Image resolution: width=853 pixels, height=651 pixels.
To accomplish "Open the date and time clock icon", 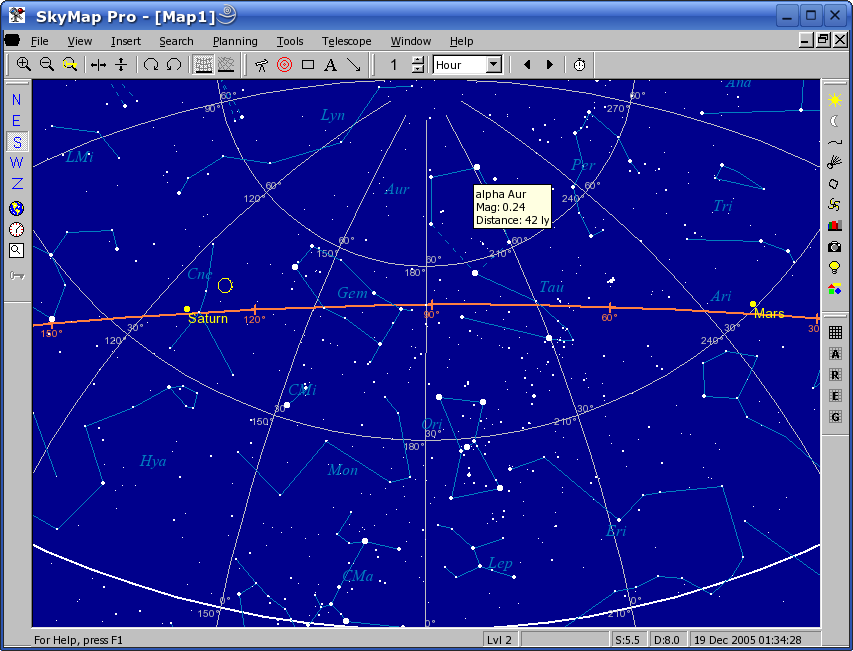I will [16, 230].
